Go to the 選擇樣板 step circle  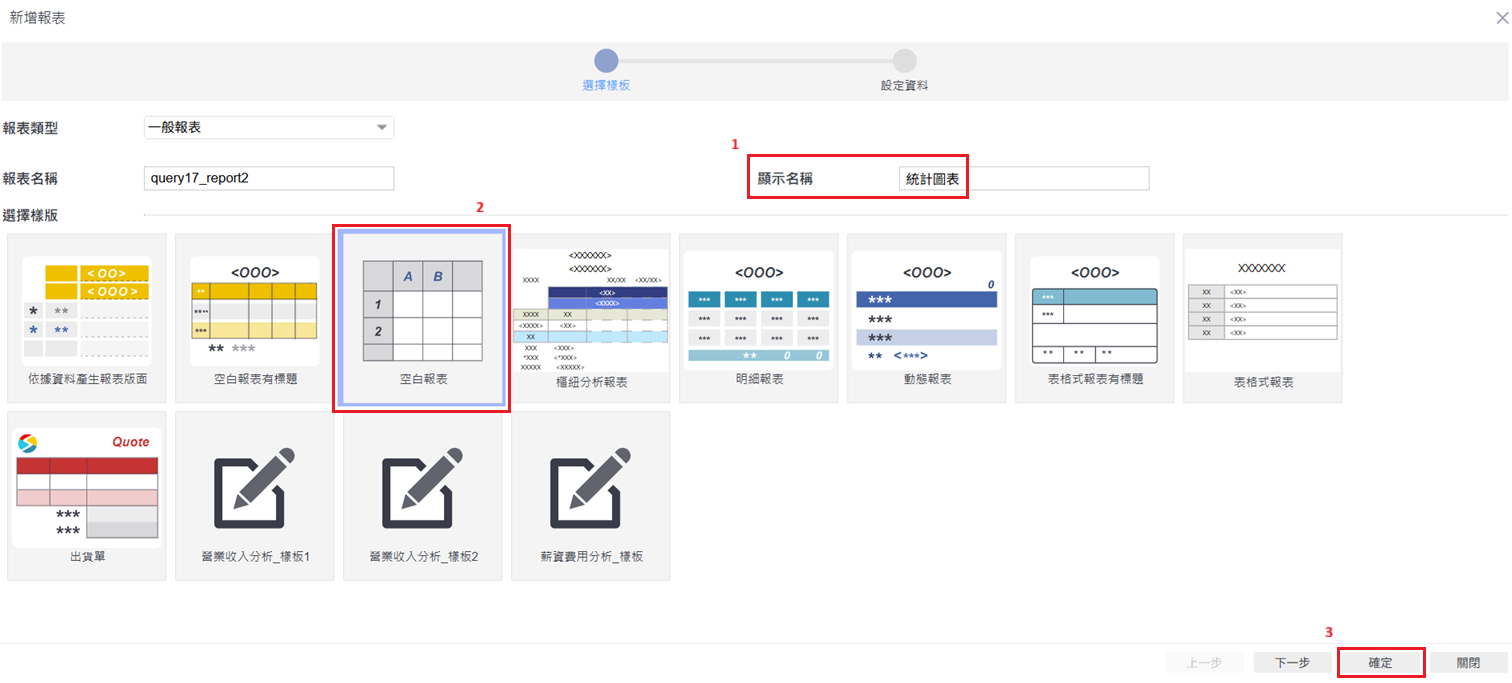click(606, 61)
